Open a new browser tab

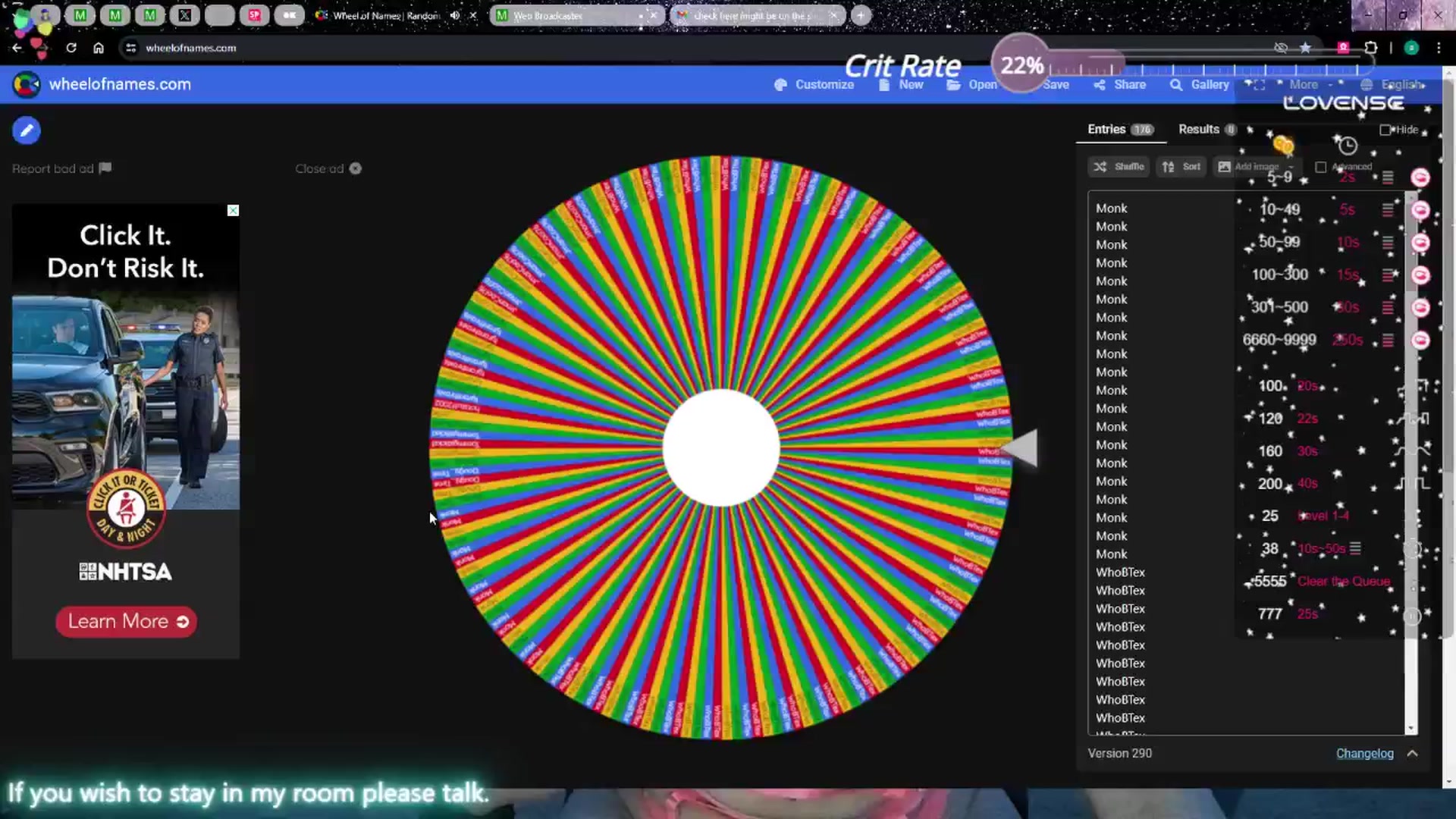pyautogui.click(x=861, y=15)
